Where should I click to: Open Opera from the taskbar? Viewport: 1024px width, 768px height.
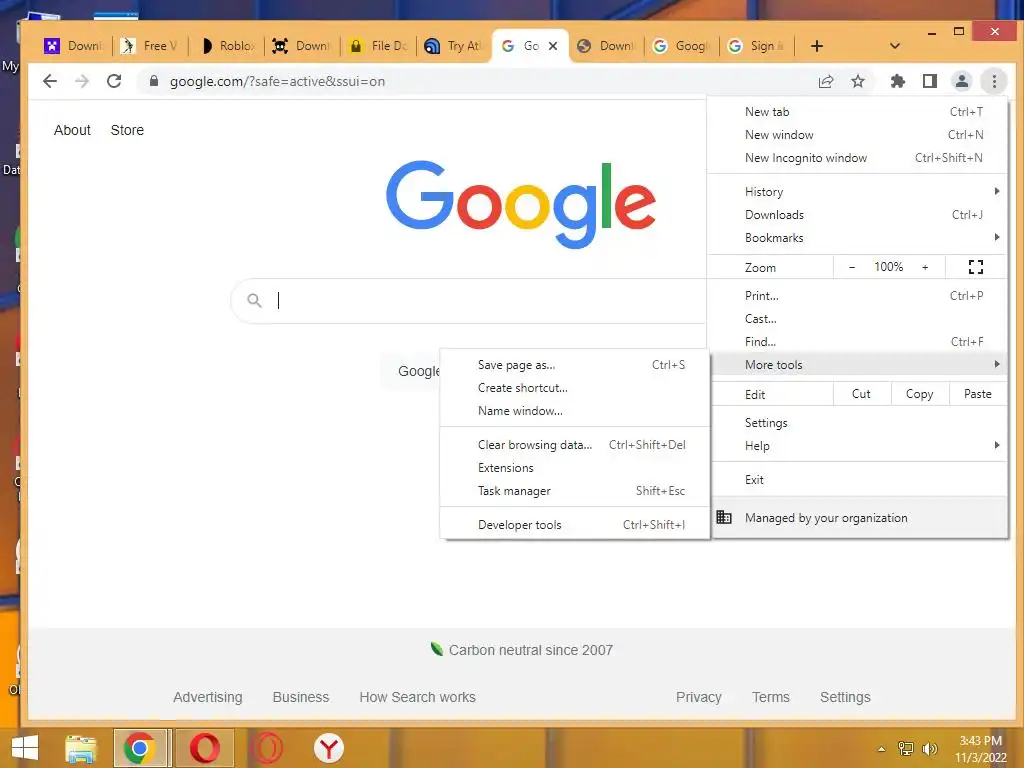coord(204,748)
